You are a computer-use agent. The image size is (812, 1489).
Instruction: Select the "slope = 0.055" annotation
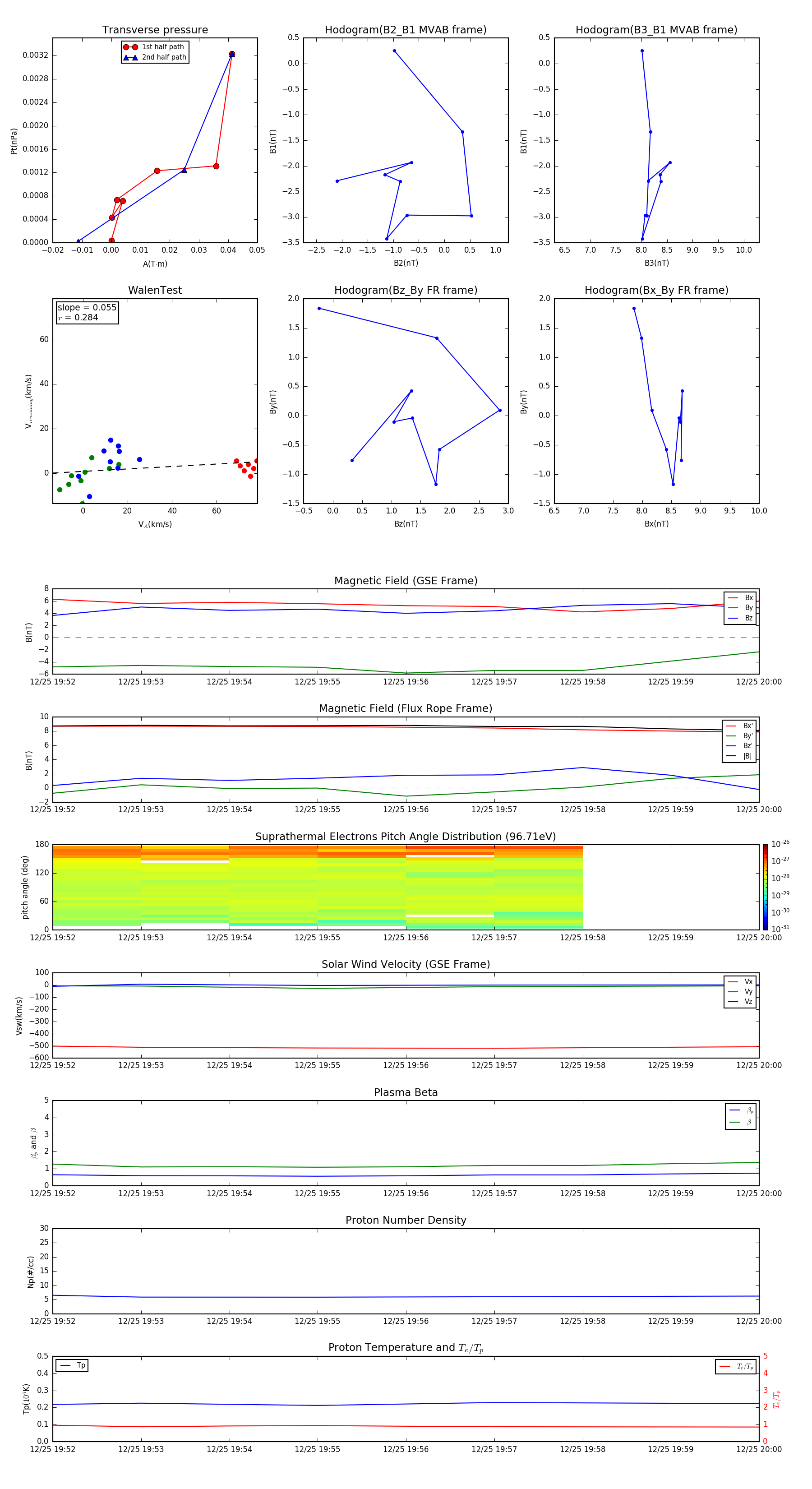(x=87, y=308)
